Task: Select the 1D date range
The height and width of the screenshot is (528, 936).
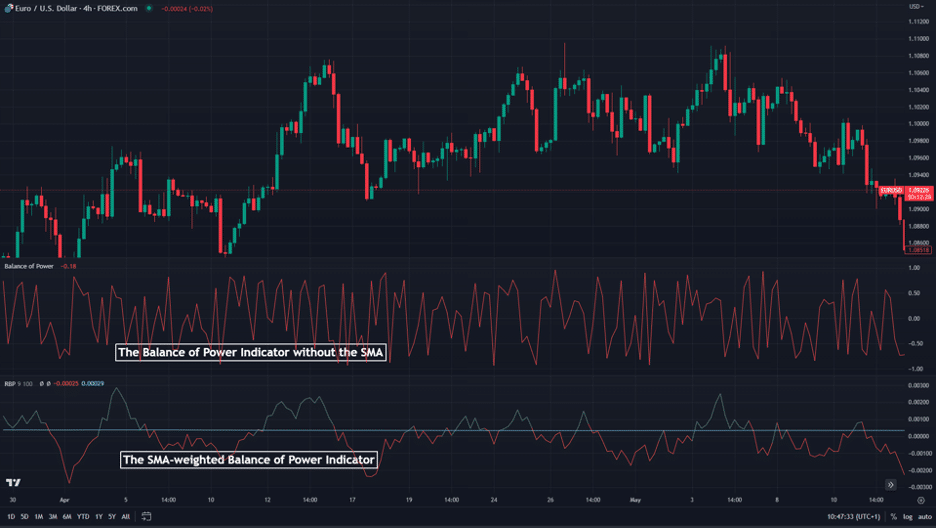Action: 11,517
